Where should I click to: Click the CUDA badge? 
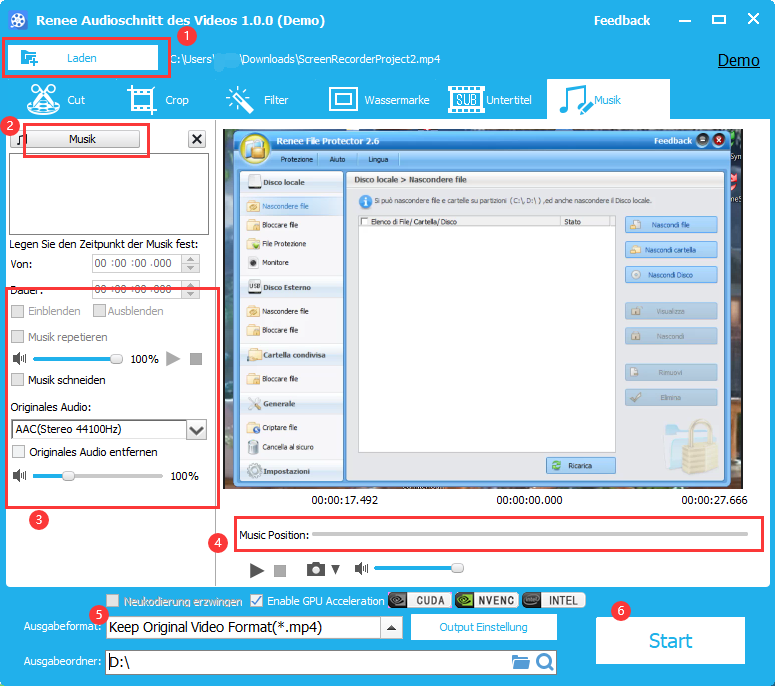420,600
